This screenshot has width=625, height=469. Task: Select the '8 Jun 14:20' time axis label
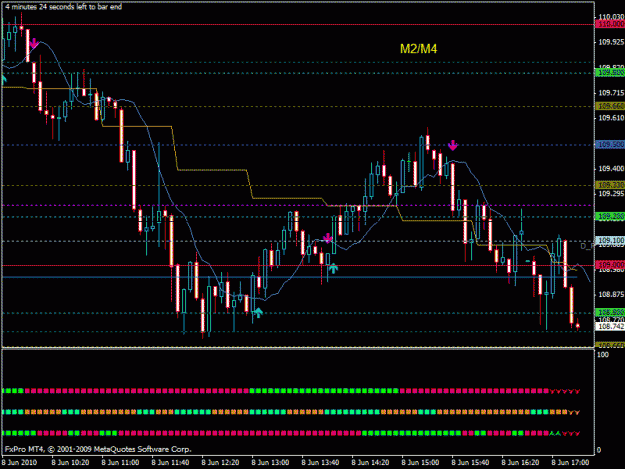point(370,463)
